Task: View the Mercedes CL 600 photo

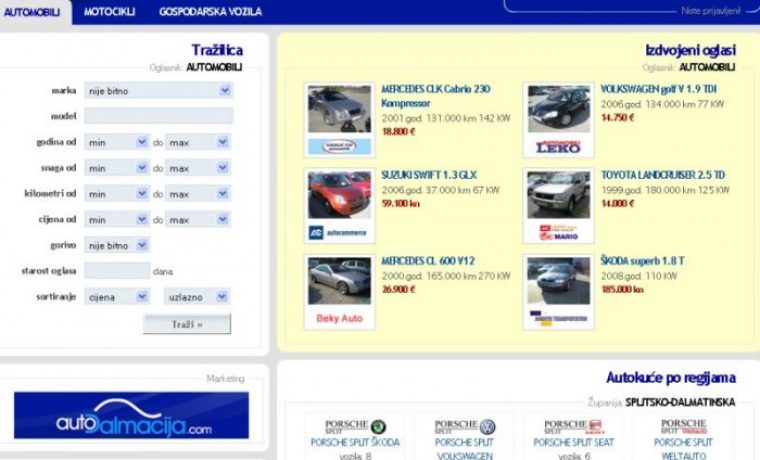Action: pyautogui.click(x=339, y=281)
